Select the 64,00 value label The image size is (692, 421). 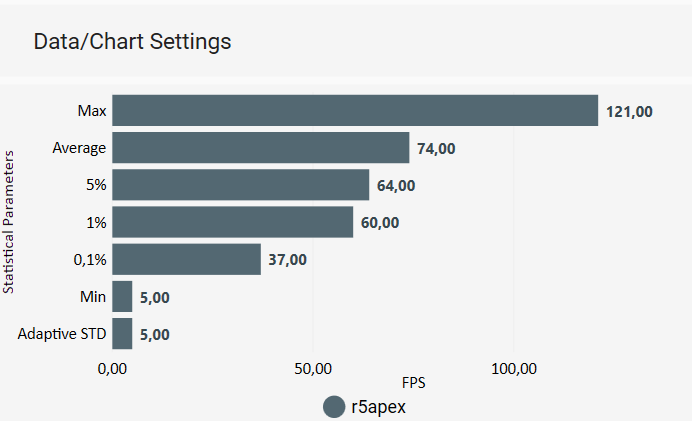[x=396, y=185]
